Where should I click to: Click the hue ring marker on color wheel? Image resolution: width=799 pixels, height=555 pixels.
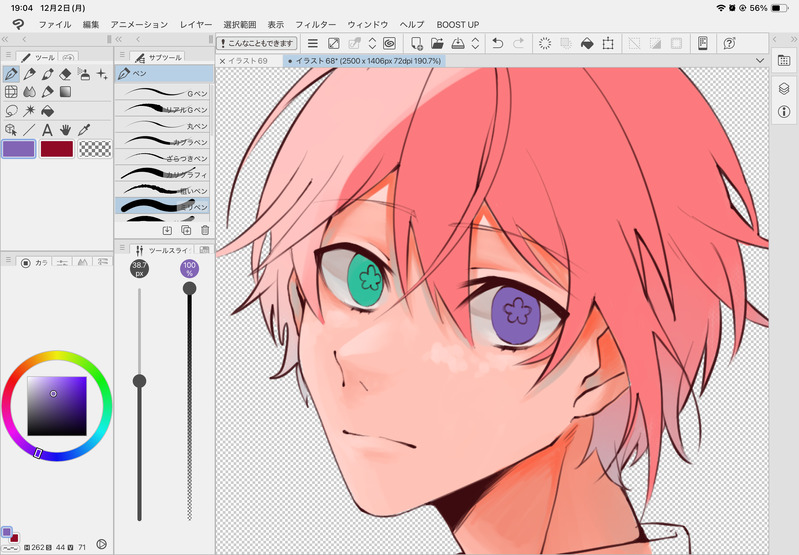tap(37, 453)
